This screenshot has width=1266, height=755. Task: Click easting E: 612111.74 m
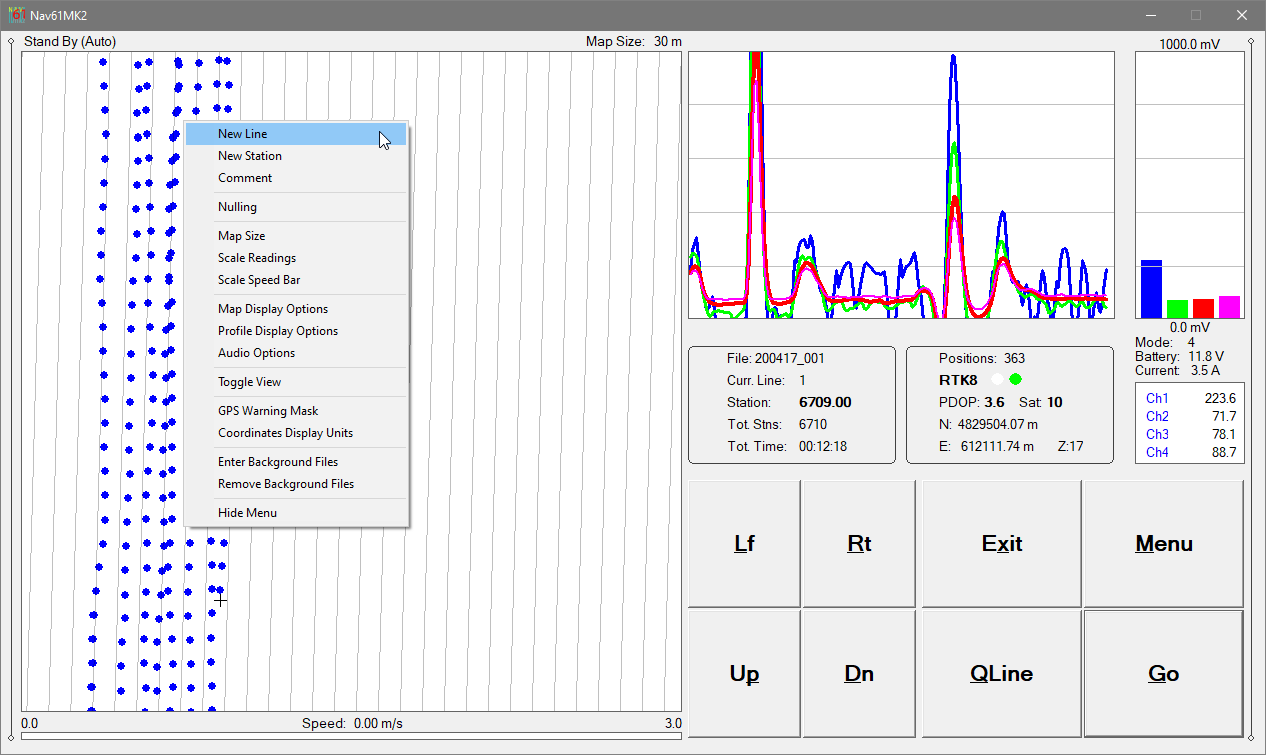point(987,446)
